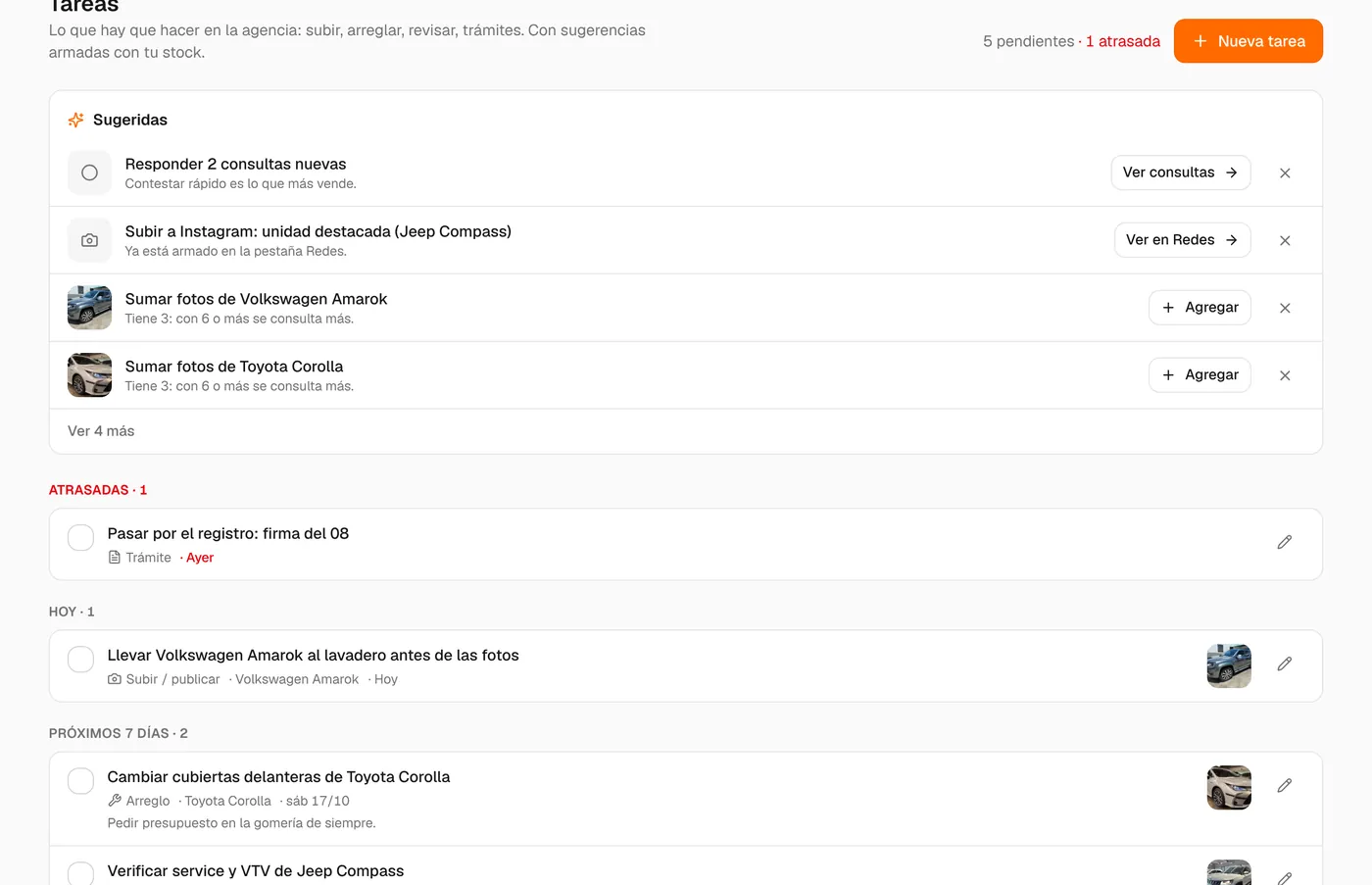Dismiss the Sumar fotos de Toyota Corolla suggestion
This screenshot has width=1372, height=885.
point(1285,375)
